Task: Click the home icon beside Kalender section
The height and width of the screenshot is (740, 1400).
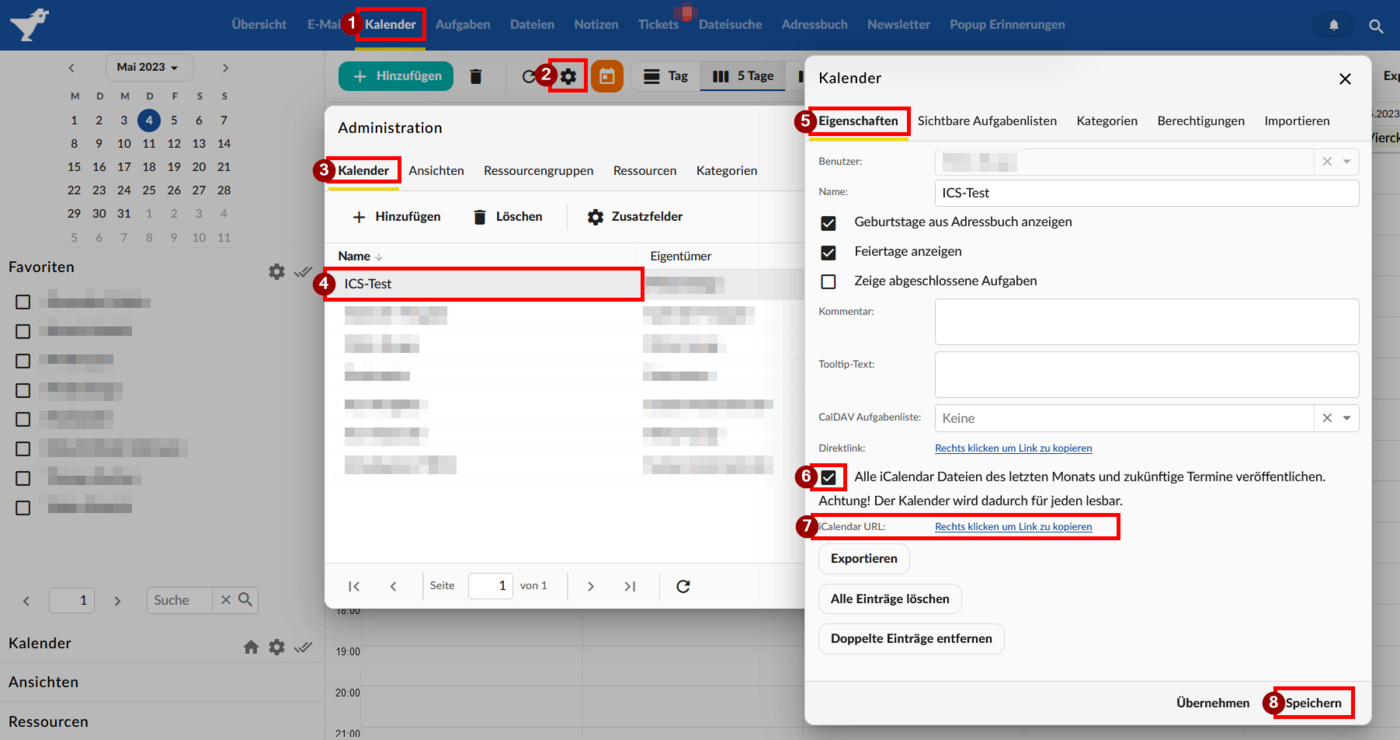Action: point(251,647)
